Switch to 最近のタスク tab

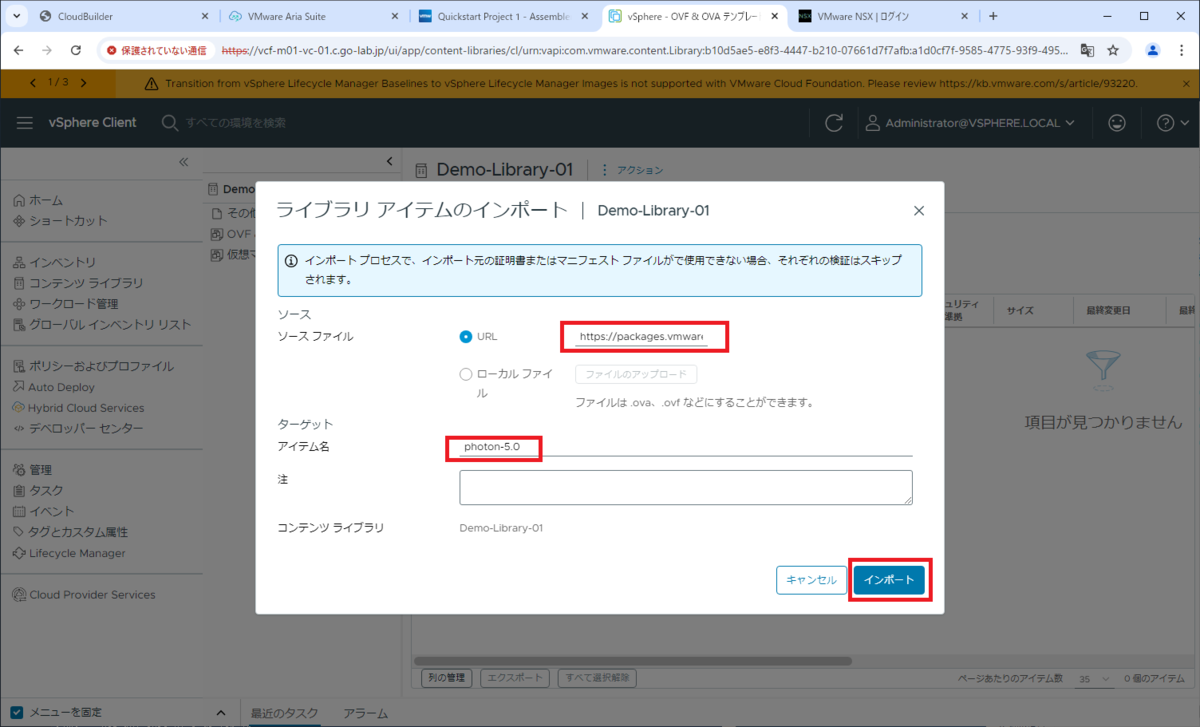coord(284,713)
